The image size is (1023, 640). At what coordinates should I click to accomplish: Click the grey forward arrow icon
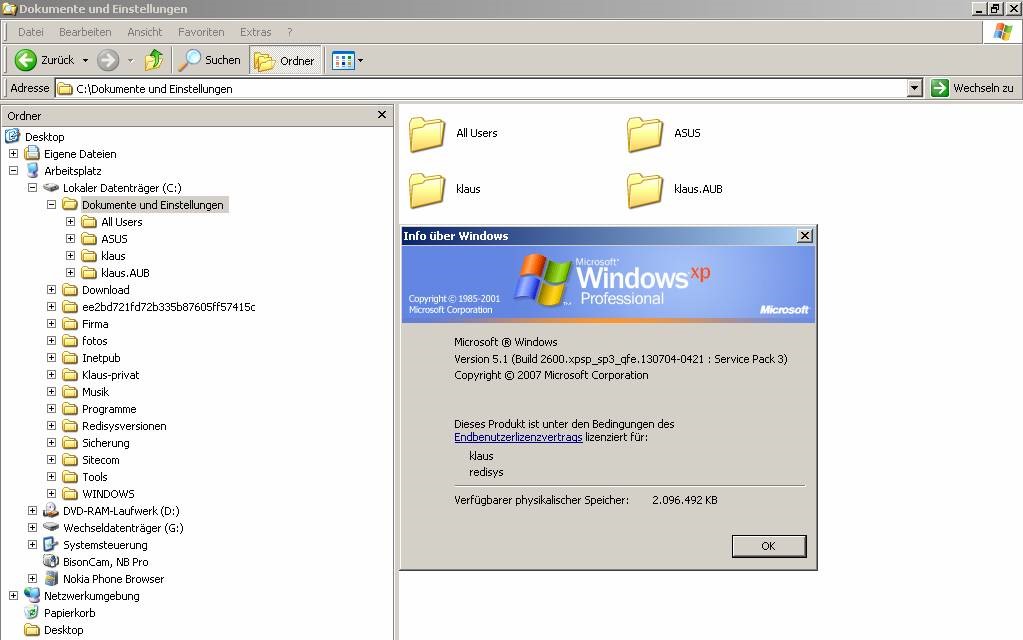(108, 60)
